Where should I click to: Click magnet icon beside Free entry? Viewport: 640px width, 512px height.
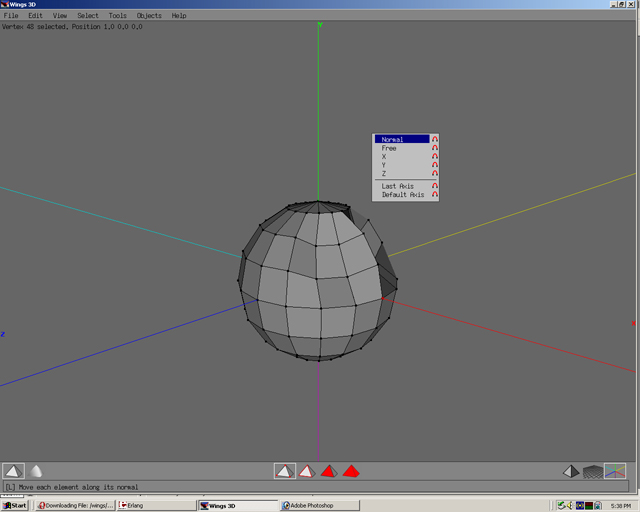click(x=435, y=148)
